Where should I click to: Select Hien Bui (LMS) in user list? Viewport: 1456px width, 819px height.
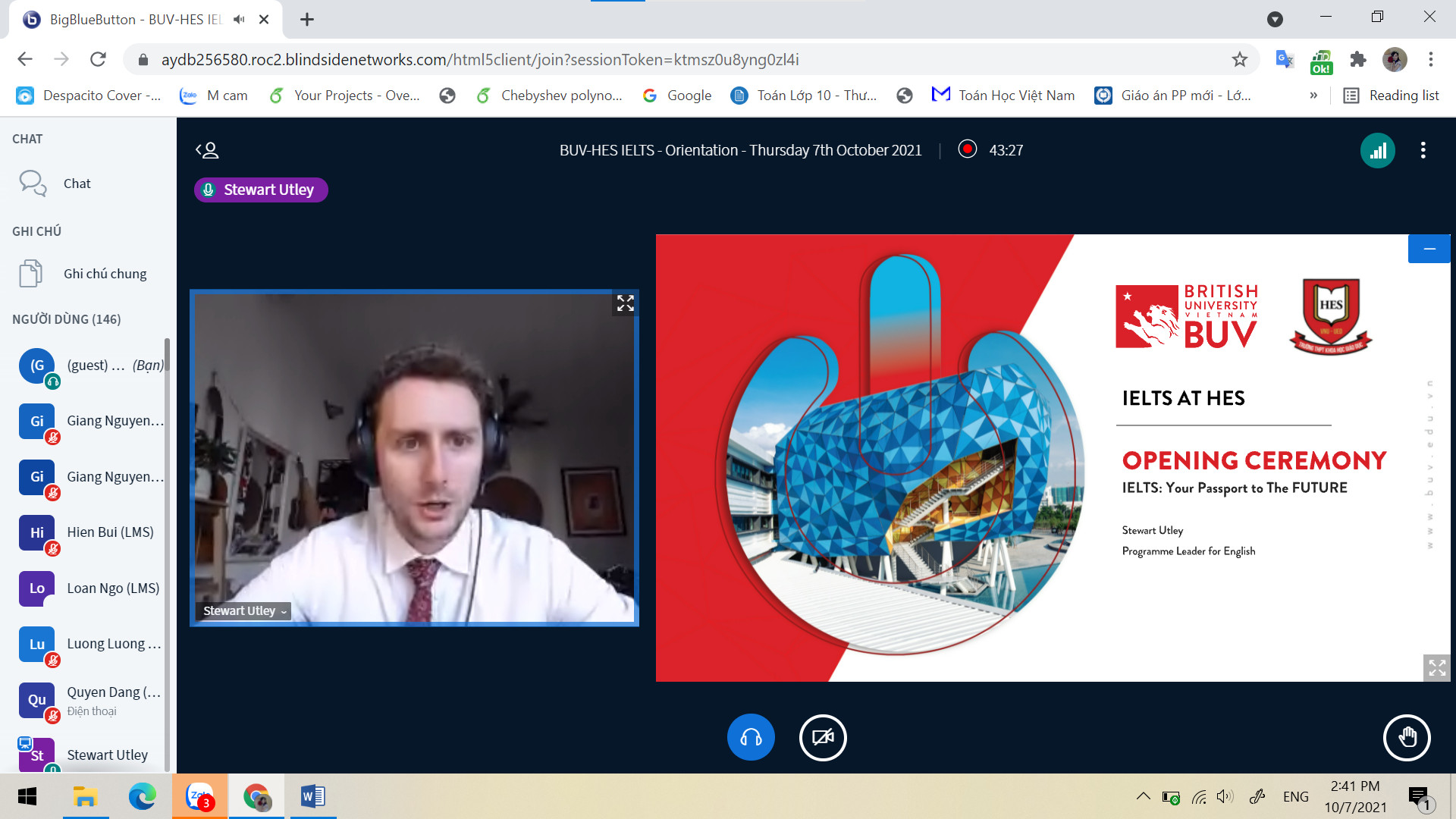click(x=89, y=532)
